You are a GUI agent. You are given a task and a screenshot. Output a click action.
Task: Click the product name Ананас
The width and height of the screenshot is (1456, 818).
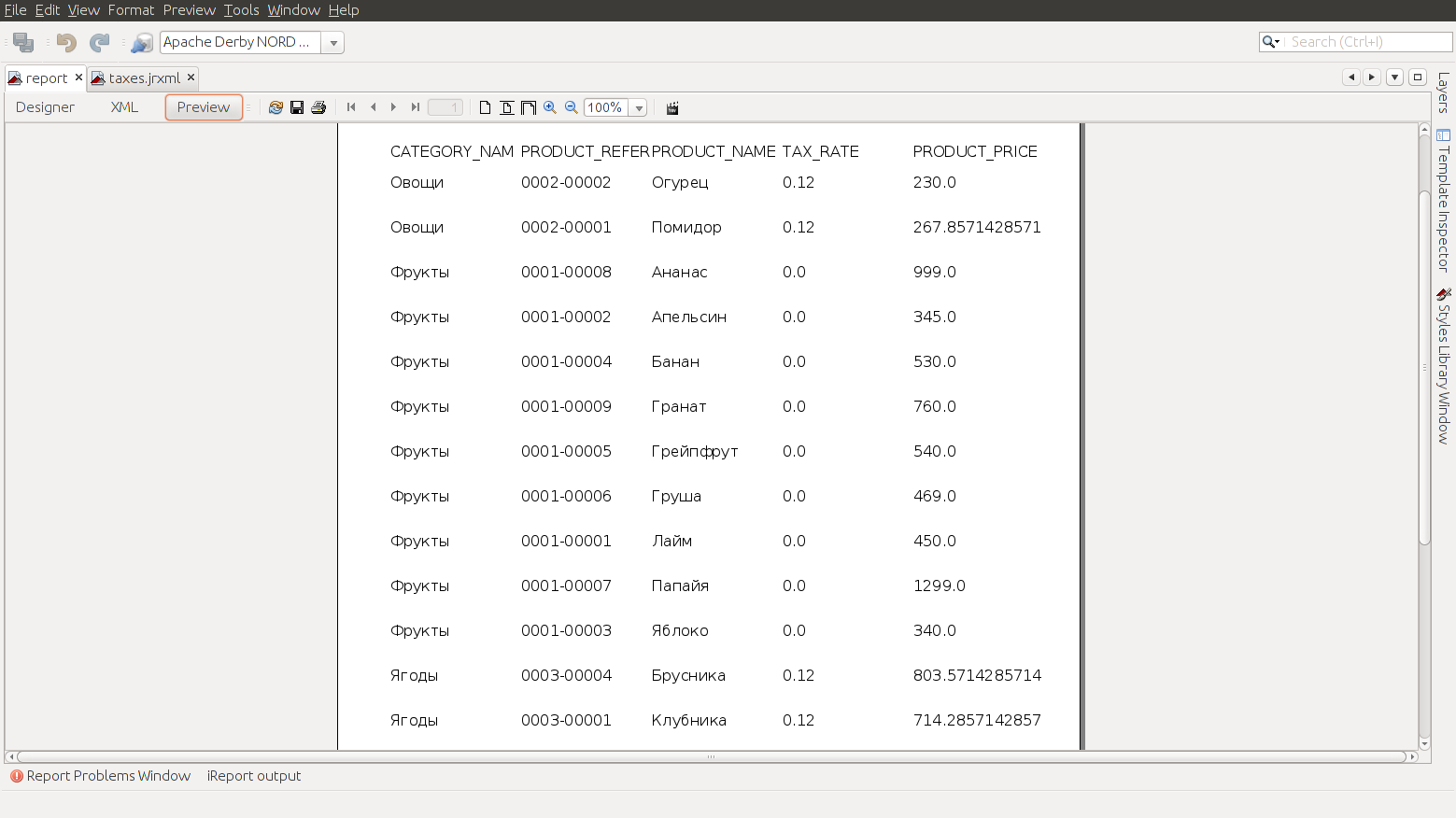[x=680, y=272]
